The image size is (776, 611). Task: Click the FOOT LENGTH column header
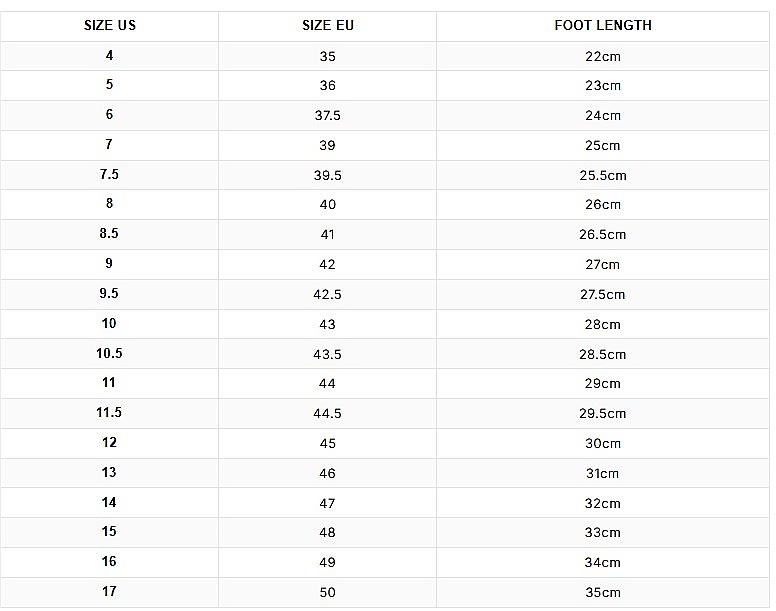603,26
